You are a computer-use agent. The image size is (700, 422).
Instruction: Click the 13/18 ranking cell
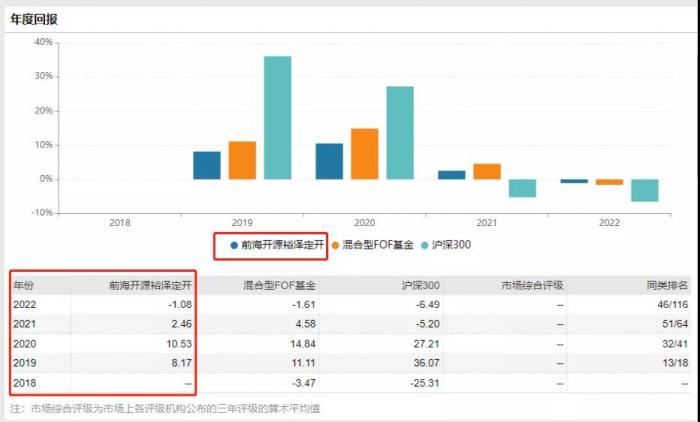click(675, 363)
